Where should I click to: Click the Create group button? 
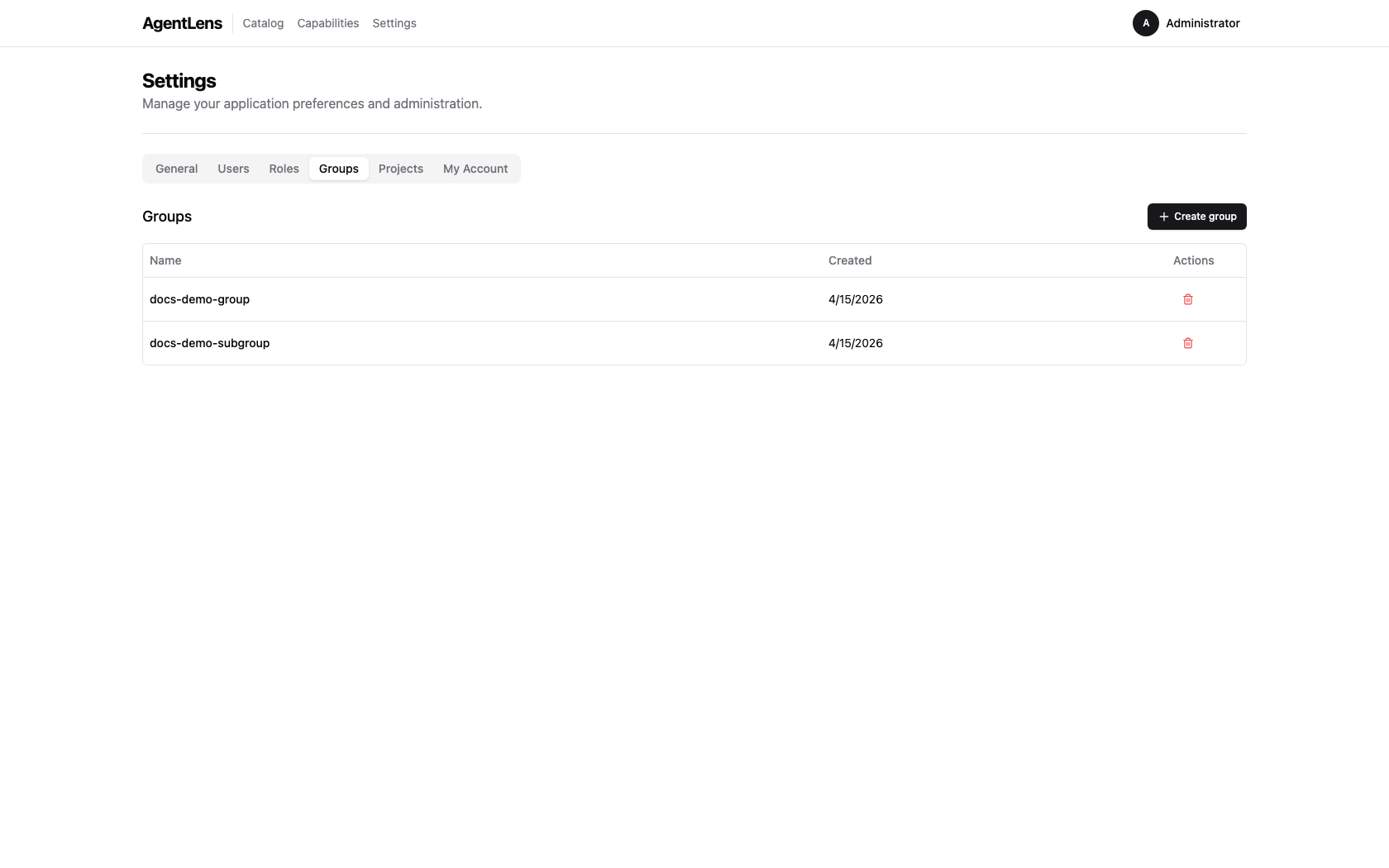[1196, 216]
